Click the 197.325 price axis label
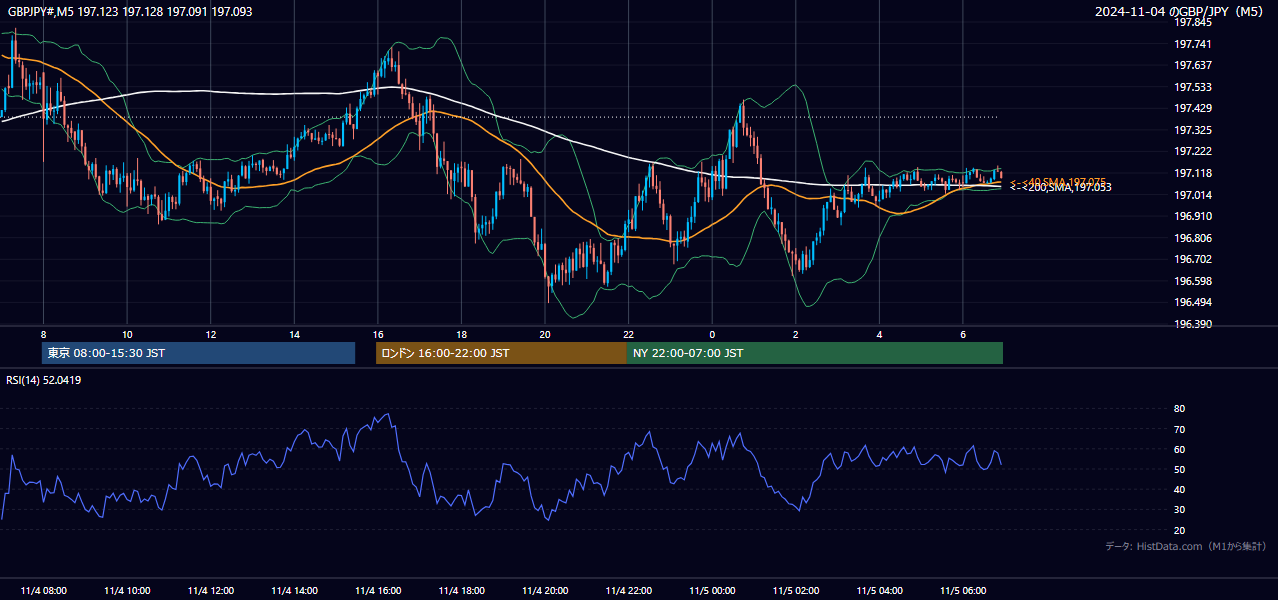Screen dimensions: 1278x600 1191,130
